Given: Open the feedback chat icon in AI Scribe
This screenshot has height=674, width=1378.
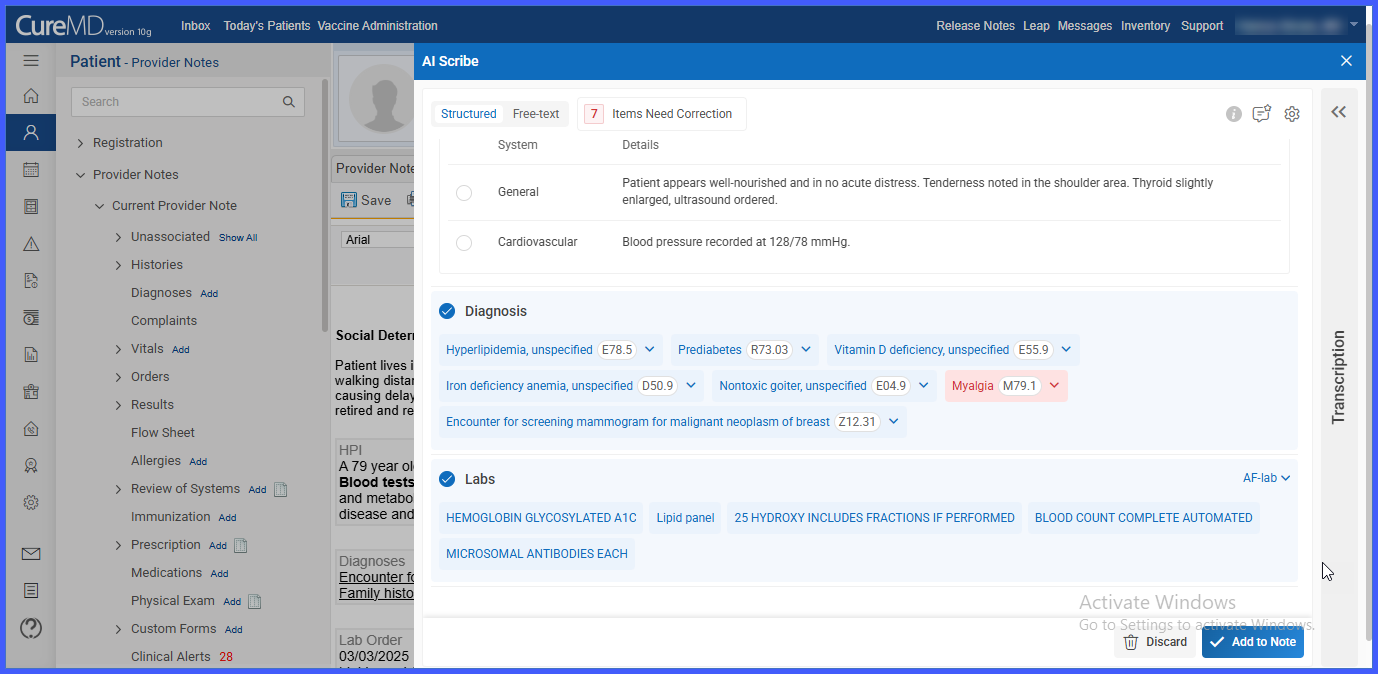Looking at the screenshot, I should pyautogui.click(x=1262, y=114).
